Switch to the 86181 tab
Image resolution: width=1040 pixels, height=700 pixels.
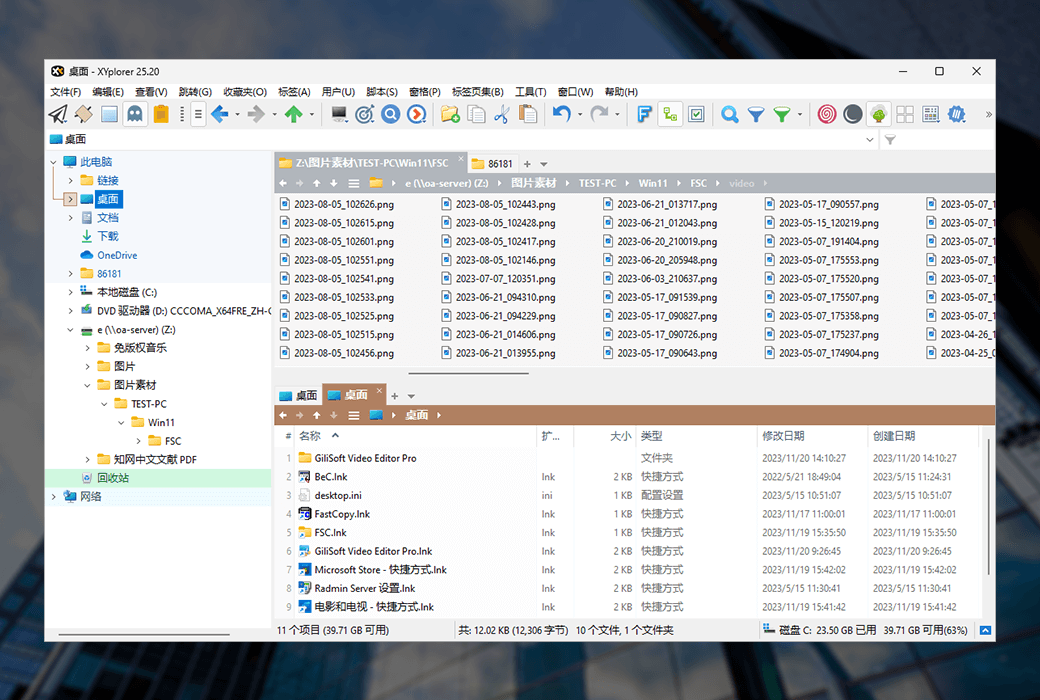pyautogui.click(x=500, y=163)
